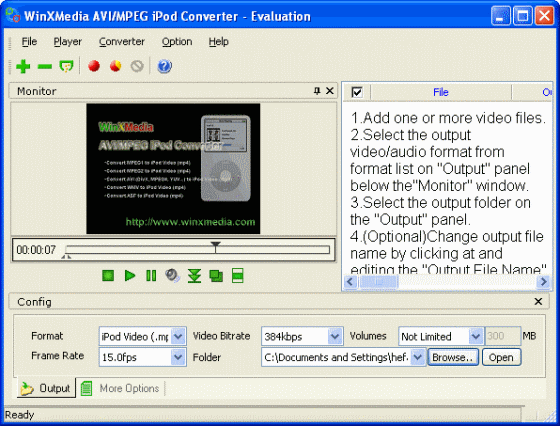Click the solid red record convert icon

pyautogui.click(x=94, y=66)
